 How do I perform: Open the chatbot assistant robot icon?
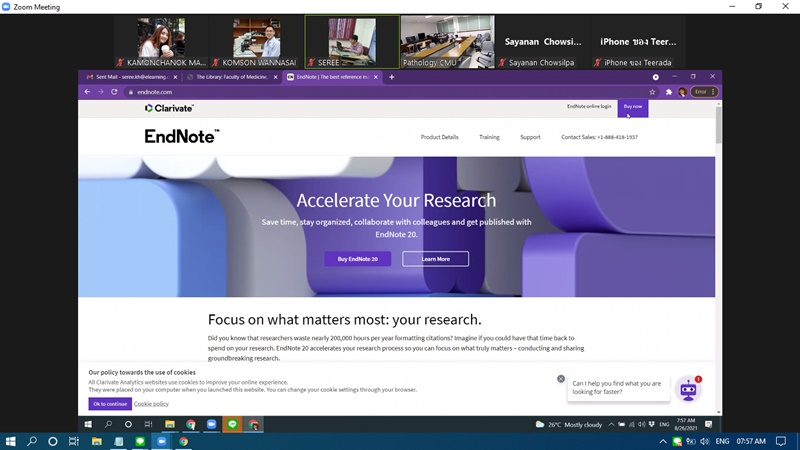tap(688, 390)
